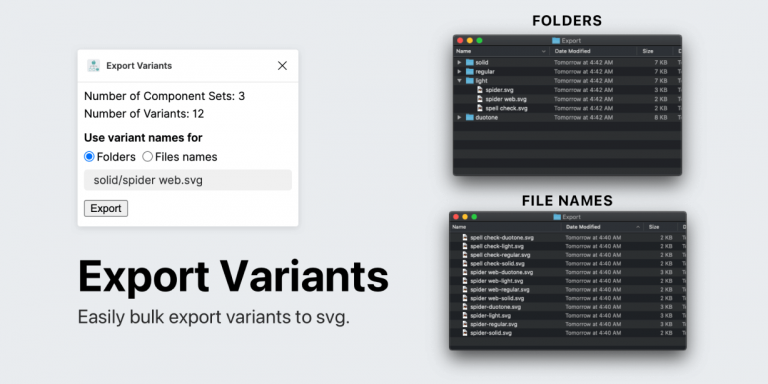Select the Files names radio option
This screenshot has height=384, width=768.
point(147,157)
